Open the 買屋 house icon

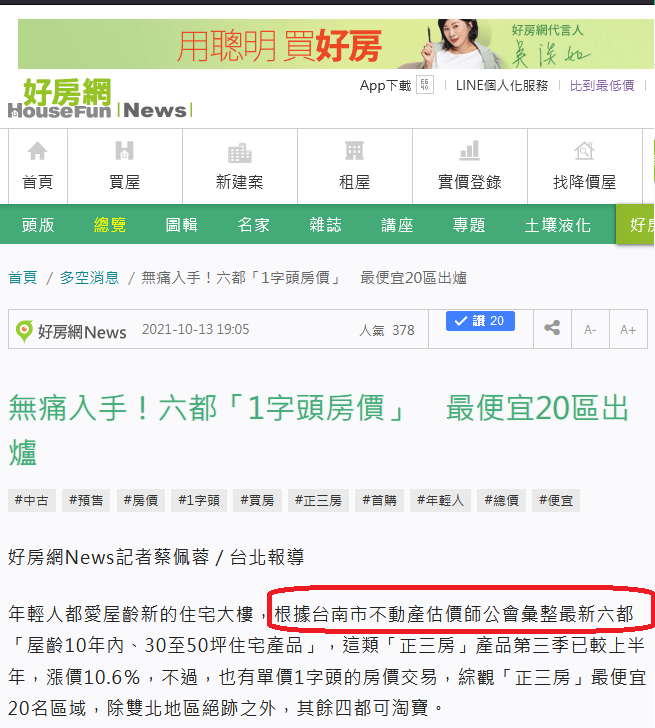coord(124,150)
